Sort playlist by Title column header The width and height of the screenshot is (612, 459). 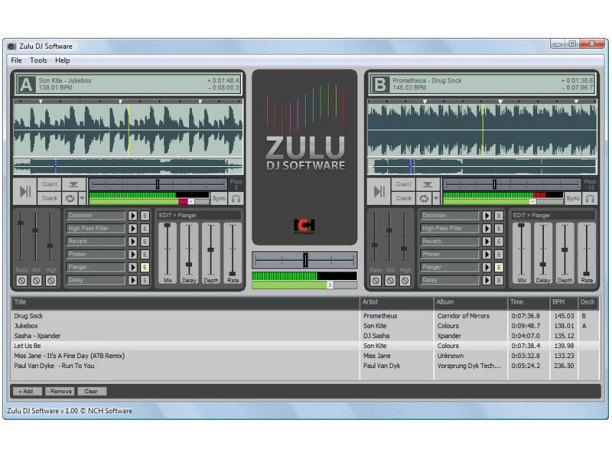coord(185,302)
